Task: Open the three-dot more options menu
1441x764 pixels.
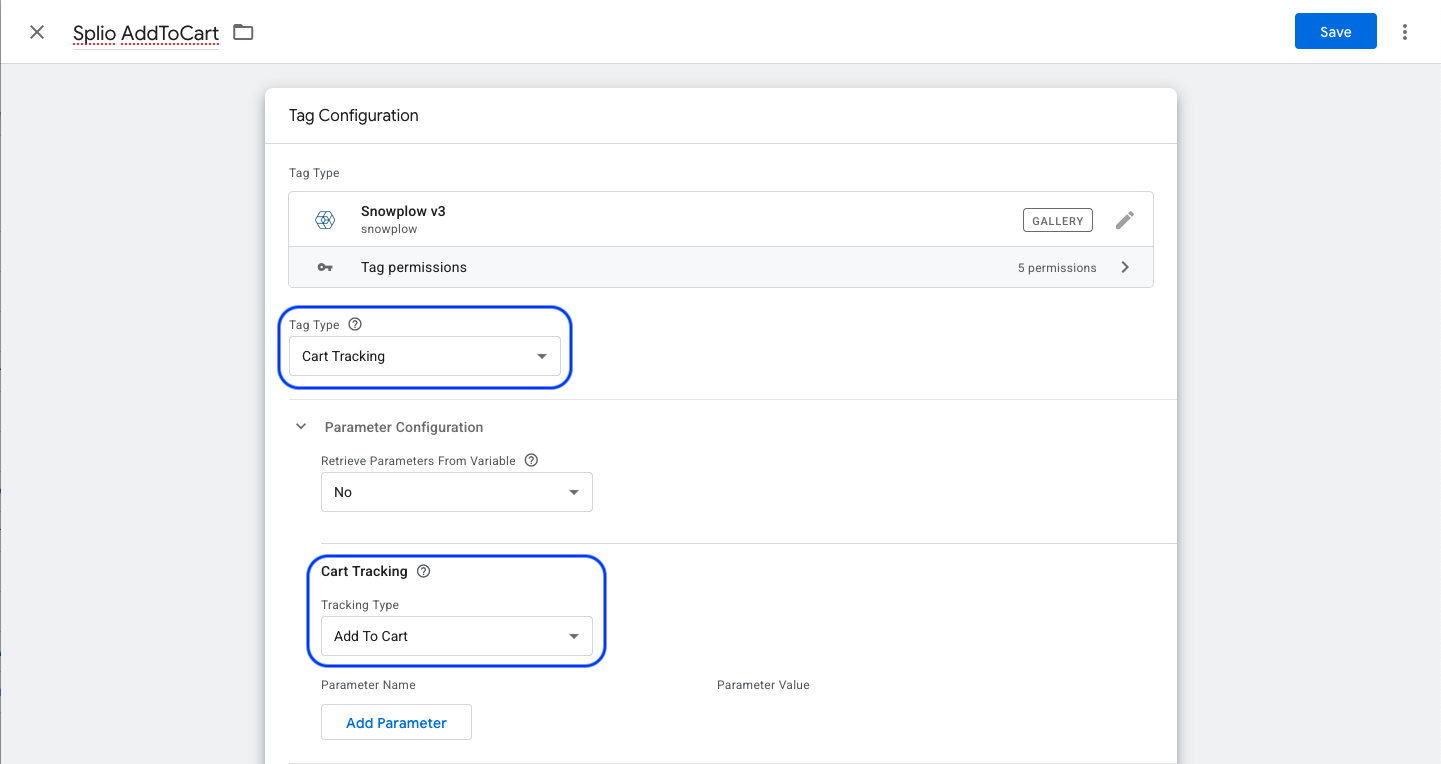Action: pos(1405,32)
